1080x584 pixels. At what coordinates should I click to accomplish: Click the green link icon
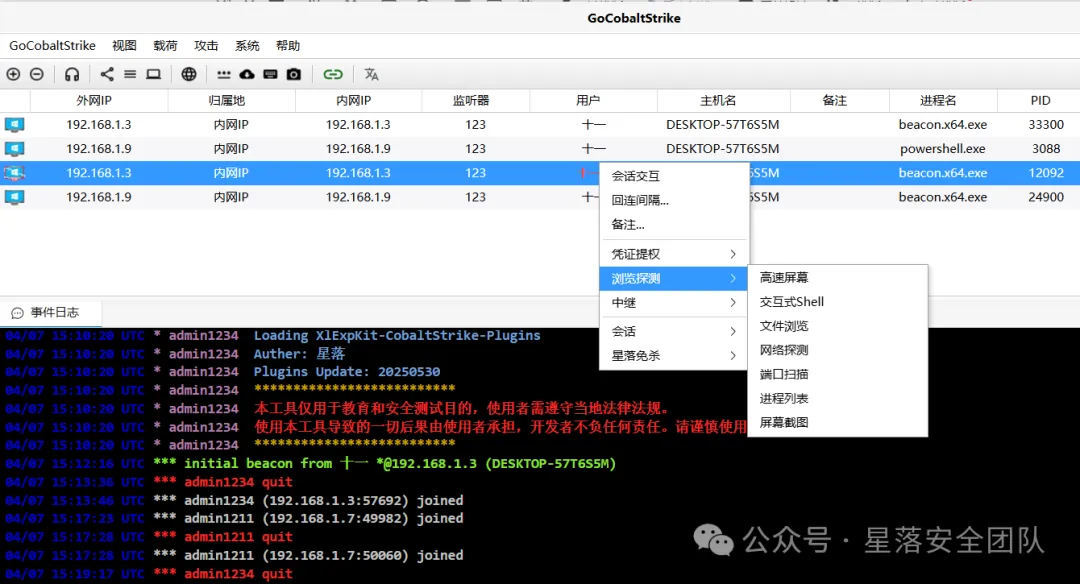click(x=333, y=74)
